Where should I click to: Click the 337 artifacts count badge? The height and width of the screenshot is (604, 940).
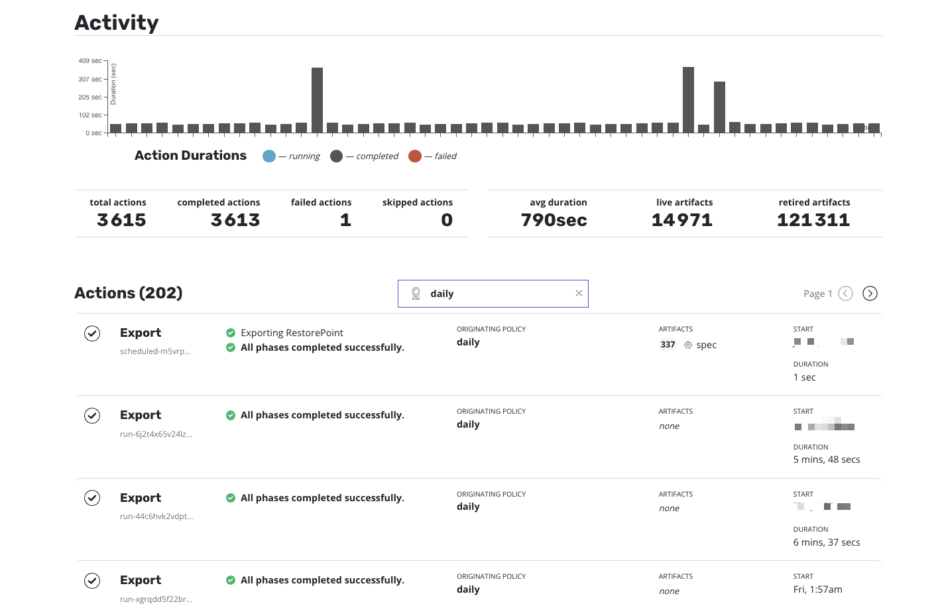[668, 345]
